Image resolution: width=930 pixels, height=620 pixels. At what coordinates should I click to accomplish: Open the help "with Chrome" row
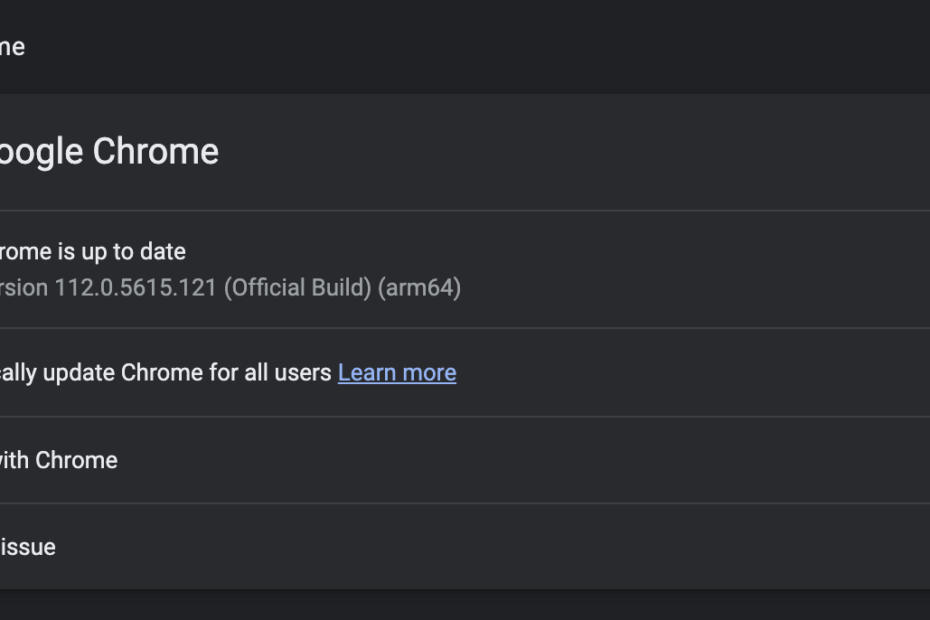pyautogui.click(x=60, y=460)
